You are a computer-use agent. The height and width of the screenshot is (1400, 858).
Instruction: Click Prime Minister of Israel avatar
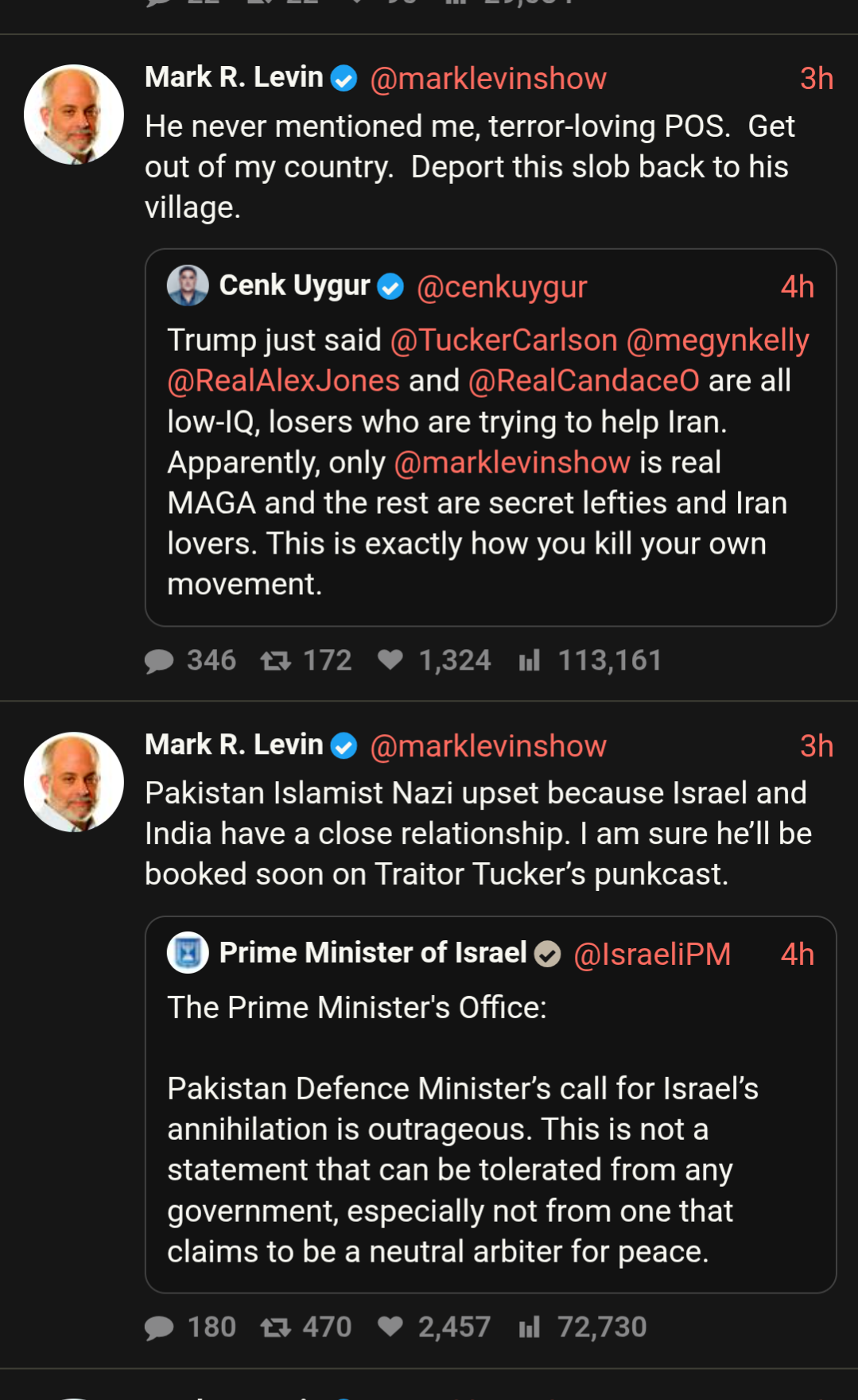[x=188, y=953]
